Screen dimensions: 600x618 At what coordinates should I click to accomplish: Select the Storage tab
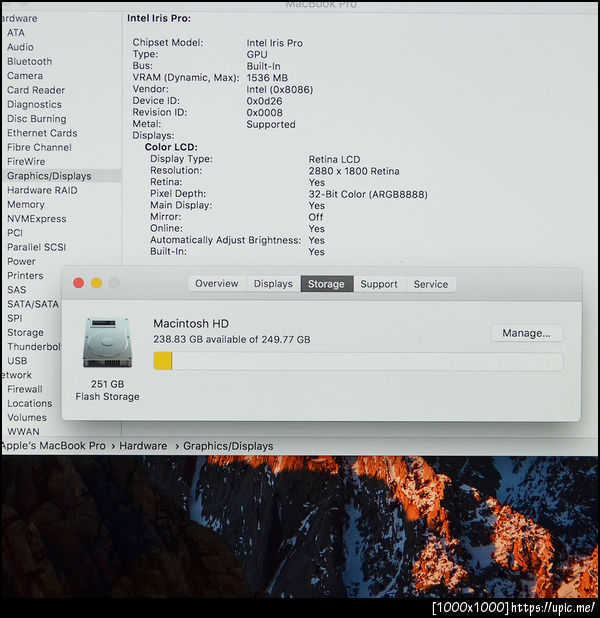326,284
